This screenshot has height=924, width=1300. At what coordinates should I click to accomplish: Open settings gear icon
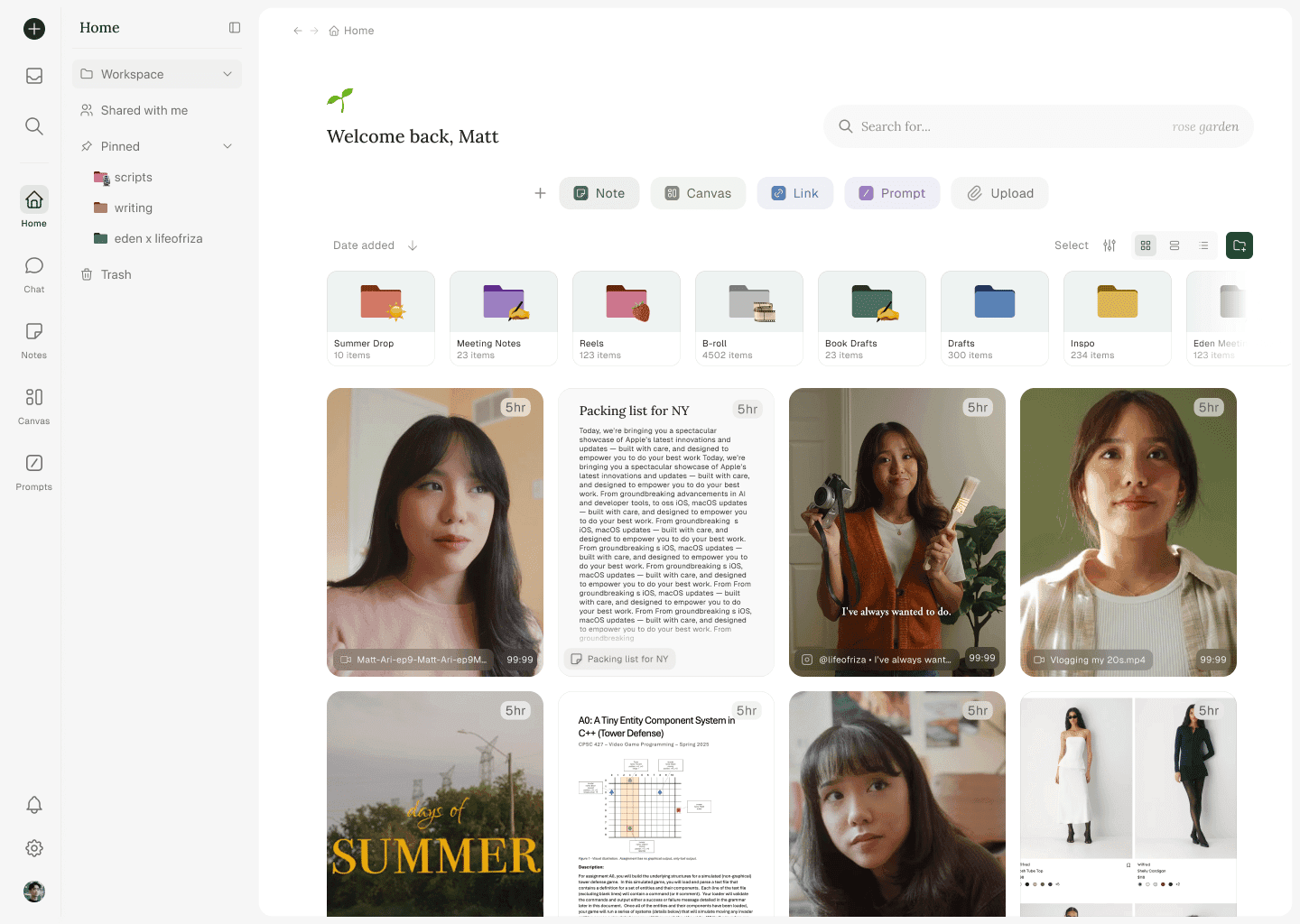tap(34, 848)
